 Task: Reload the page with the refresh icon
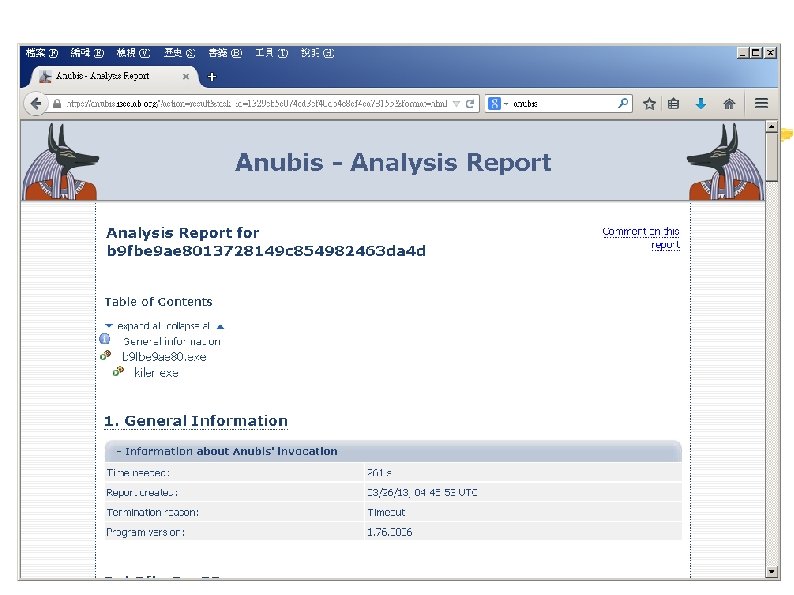[470, 104]
